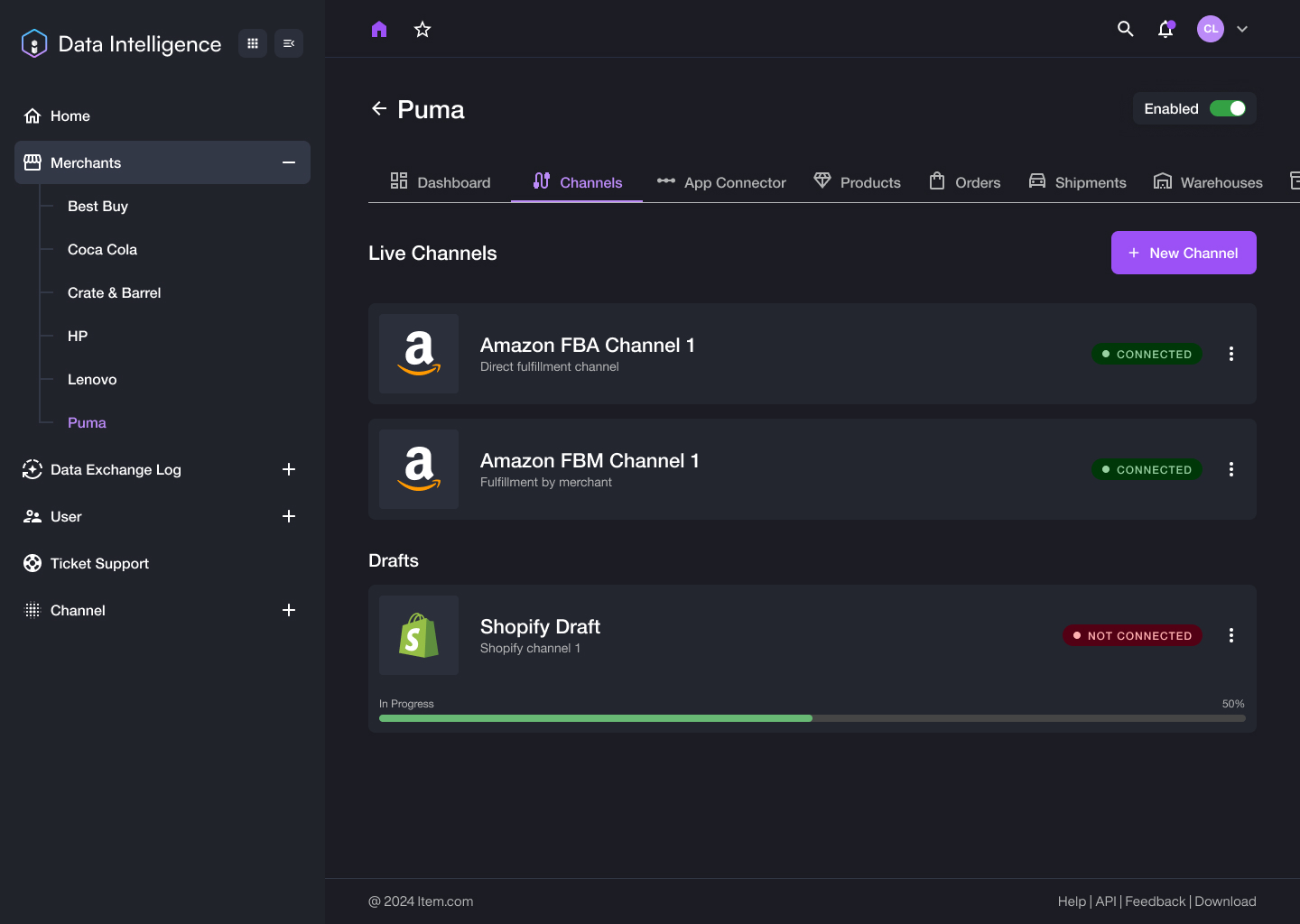The width and height of the screenshot is (1300, 924).
Task: Click the Merchants storefront icon
Action: coord(32,162)
